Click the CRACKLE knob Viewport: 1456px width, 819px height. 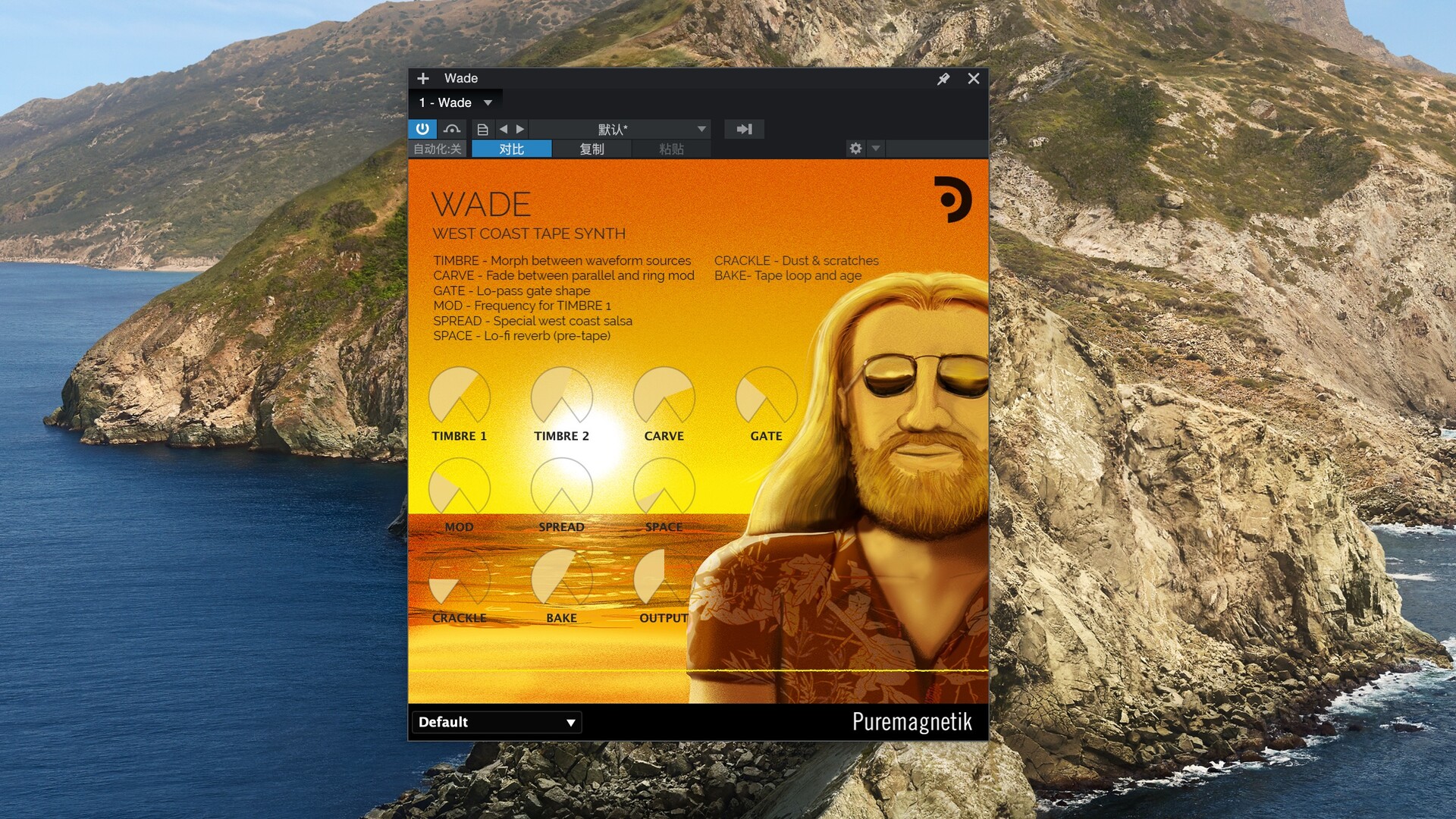coord(460,579)
